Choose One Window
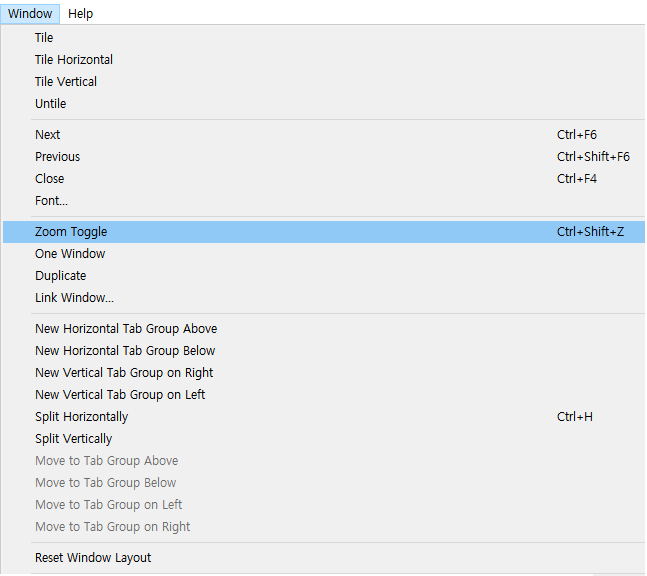This screenshot has height=576, width=647. click(324, 254)
